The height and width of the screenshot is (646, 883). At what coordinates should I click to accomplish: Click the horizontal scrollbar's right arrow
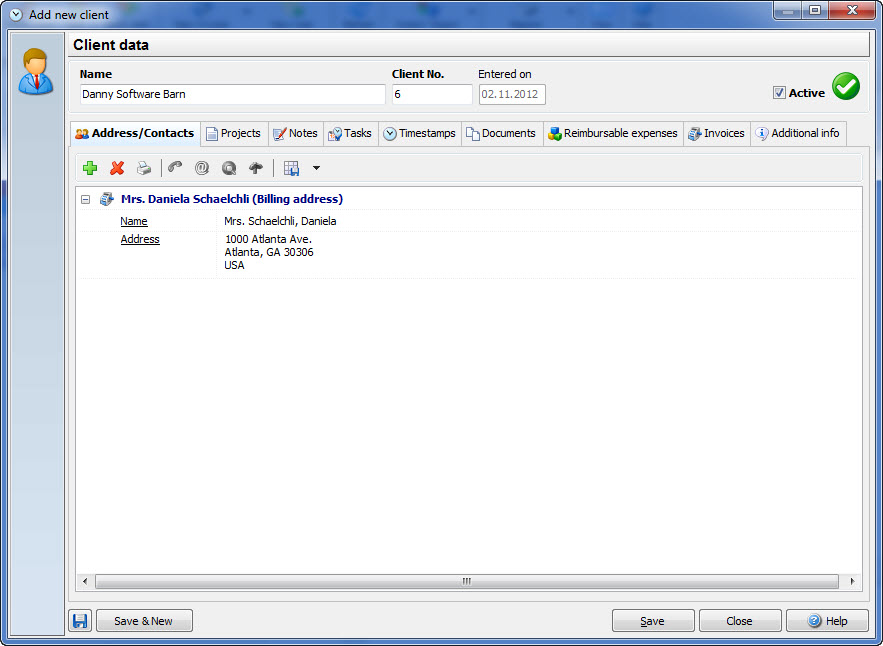point(852,581)
